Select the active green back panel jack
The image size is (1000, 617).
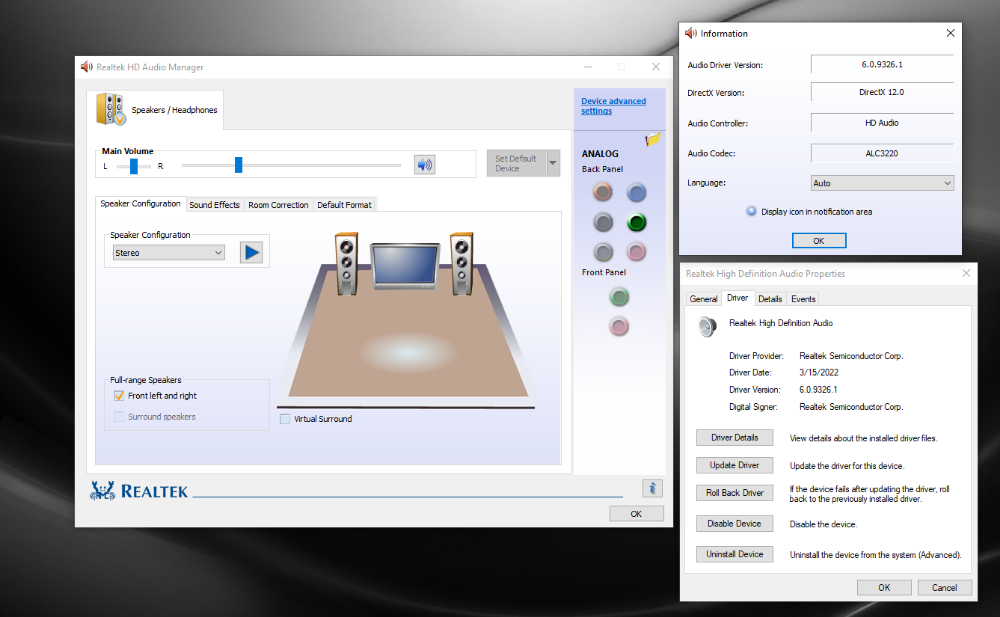(636, 222)
